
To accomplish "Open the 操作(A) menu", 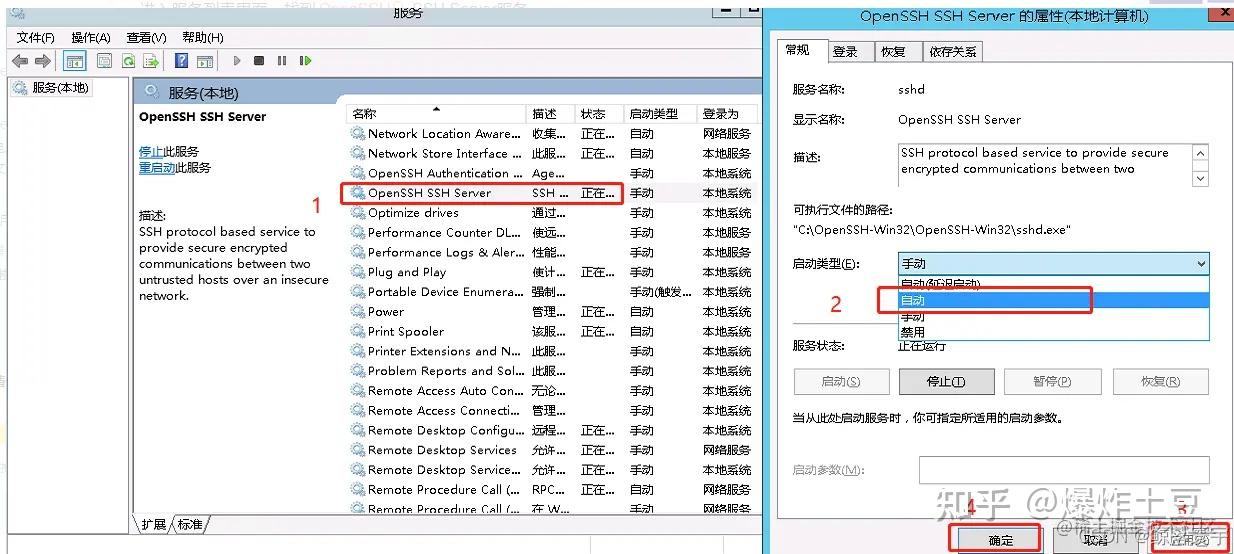I will 91,37.
